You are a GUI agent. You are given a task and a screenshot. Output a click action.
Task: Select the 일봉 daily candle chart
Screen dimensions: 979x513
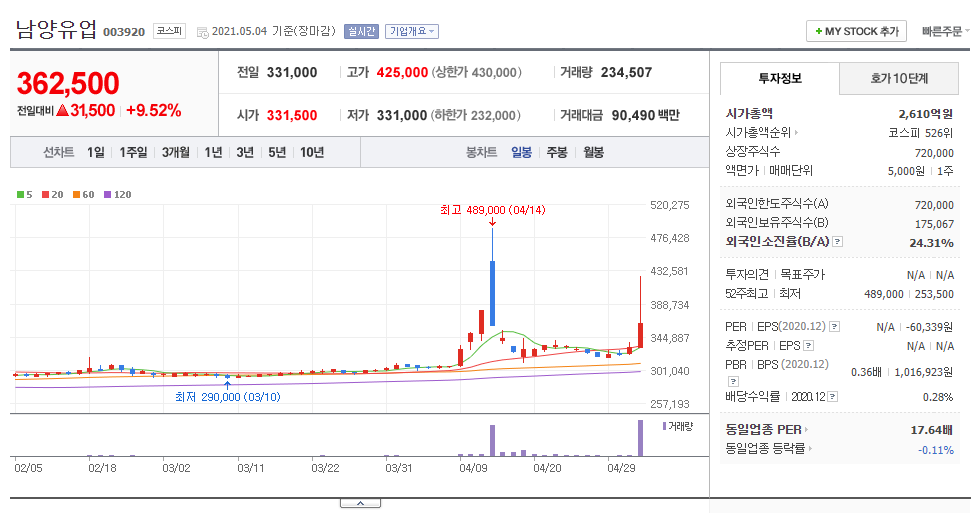pos(521,152)
